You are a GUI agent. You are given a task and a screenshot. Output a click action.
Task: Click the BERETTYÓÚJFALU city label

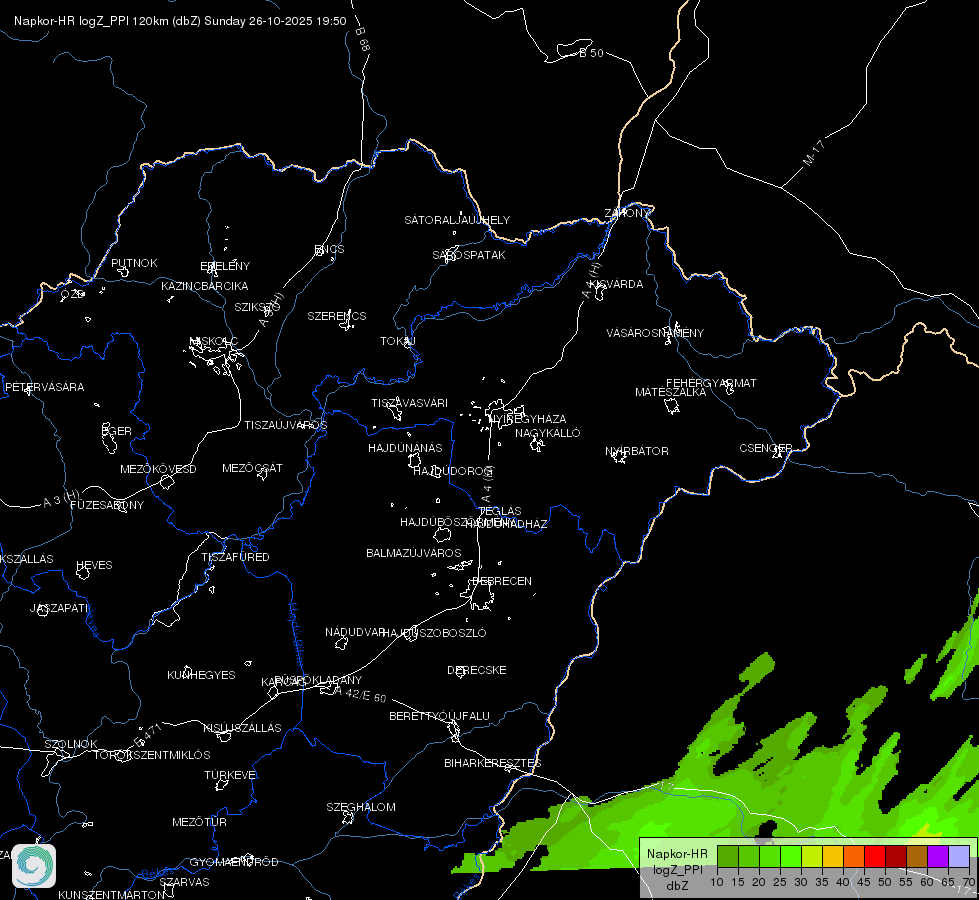click(440, 716)
